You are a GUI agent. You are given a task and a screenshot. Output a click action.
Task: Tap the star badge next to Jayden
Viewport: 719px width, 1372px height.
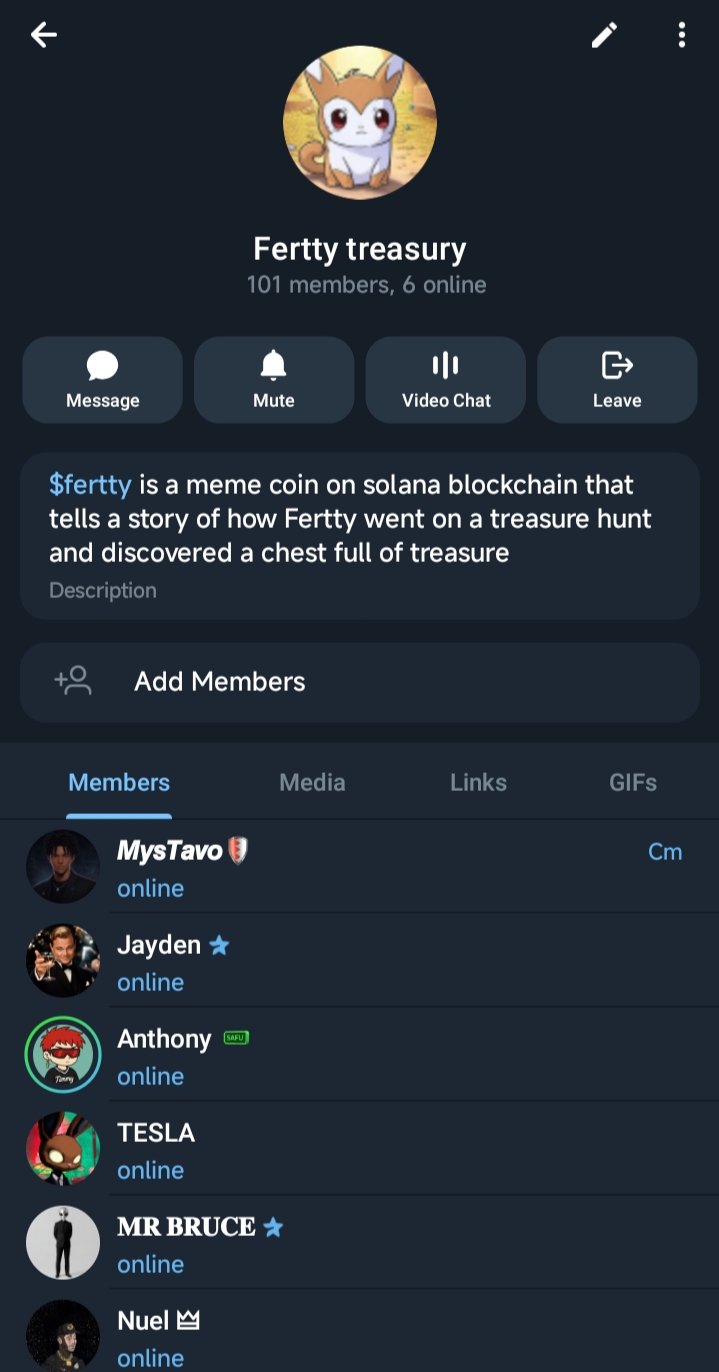point(219,943)
